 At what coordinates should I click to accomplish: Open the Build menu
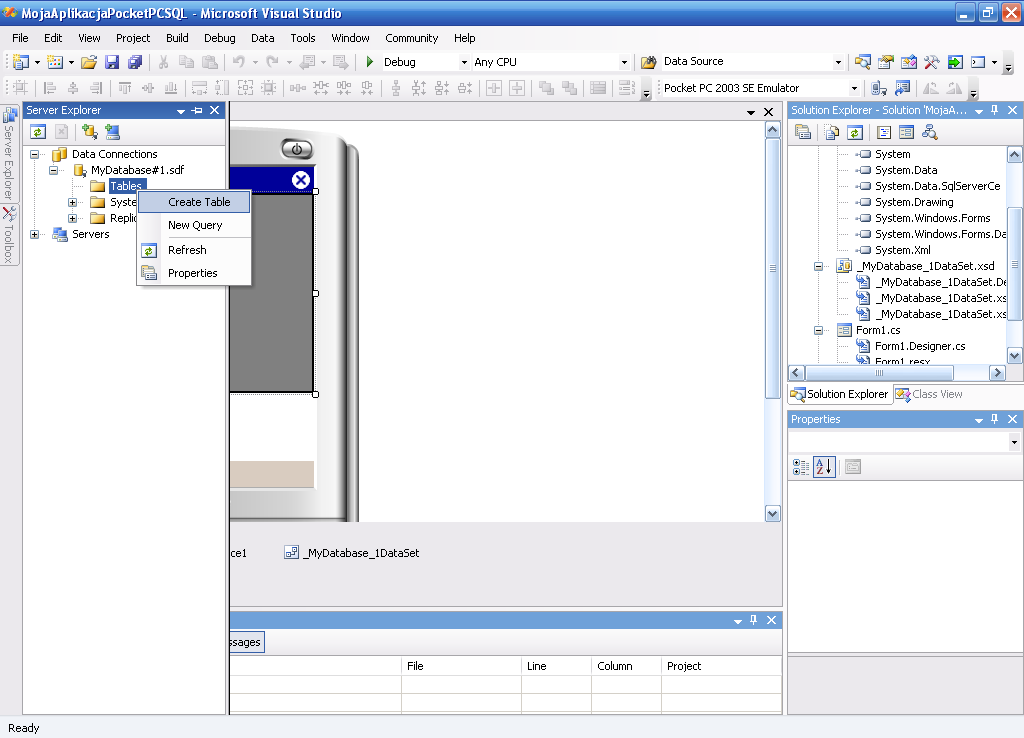[177, 38]
